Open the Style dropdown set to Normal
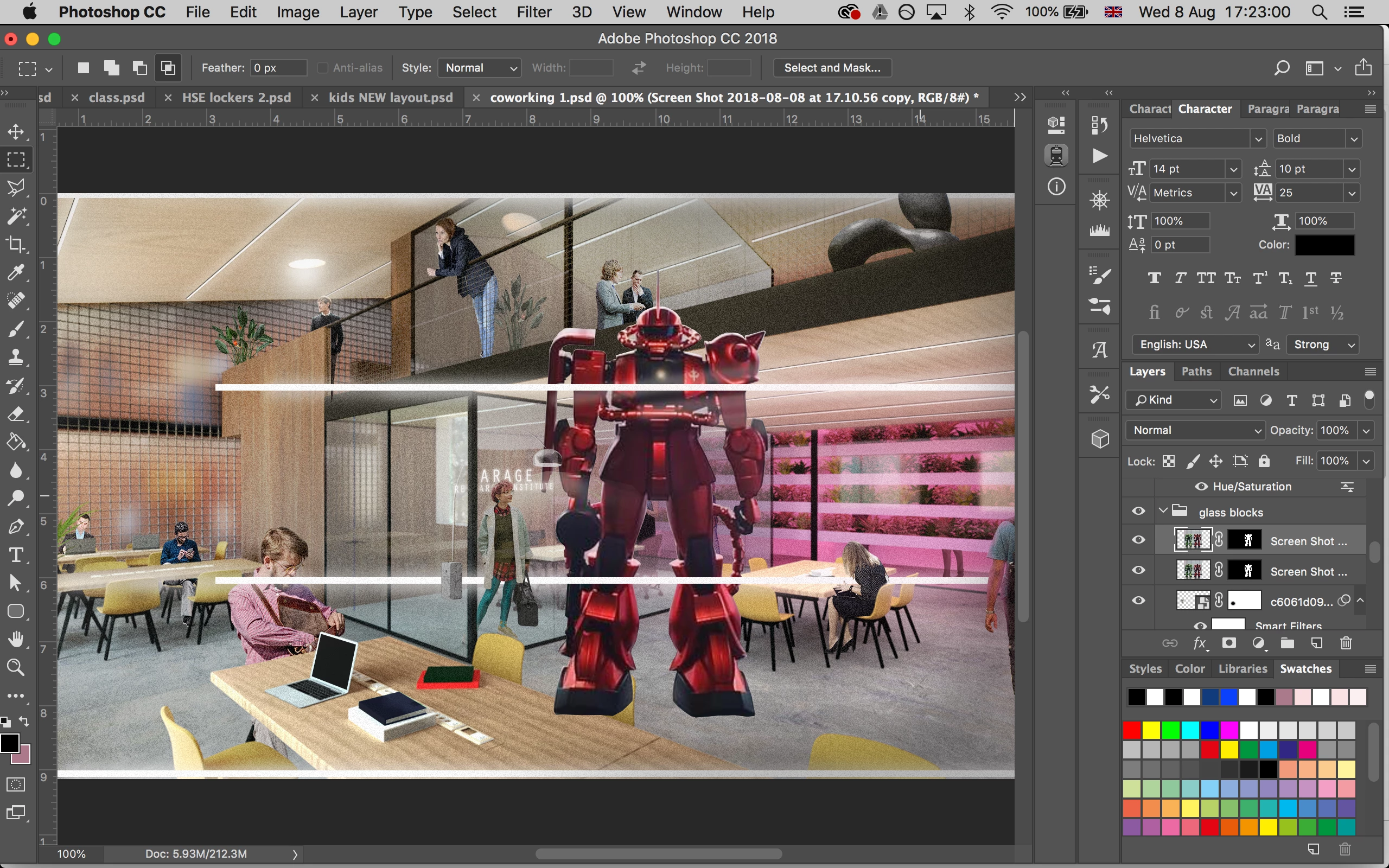Screen dimensions: 1389x868 479,68
